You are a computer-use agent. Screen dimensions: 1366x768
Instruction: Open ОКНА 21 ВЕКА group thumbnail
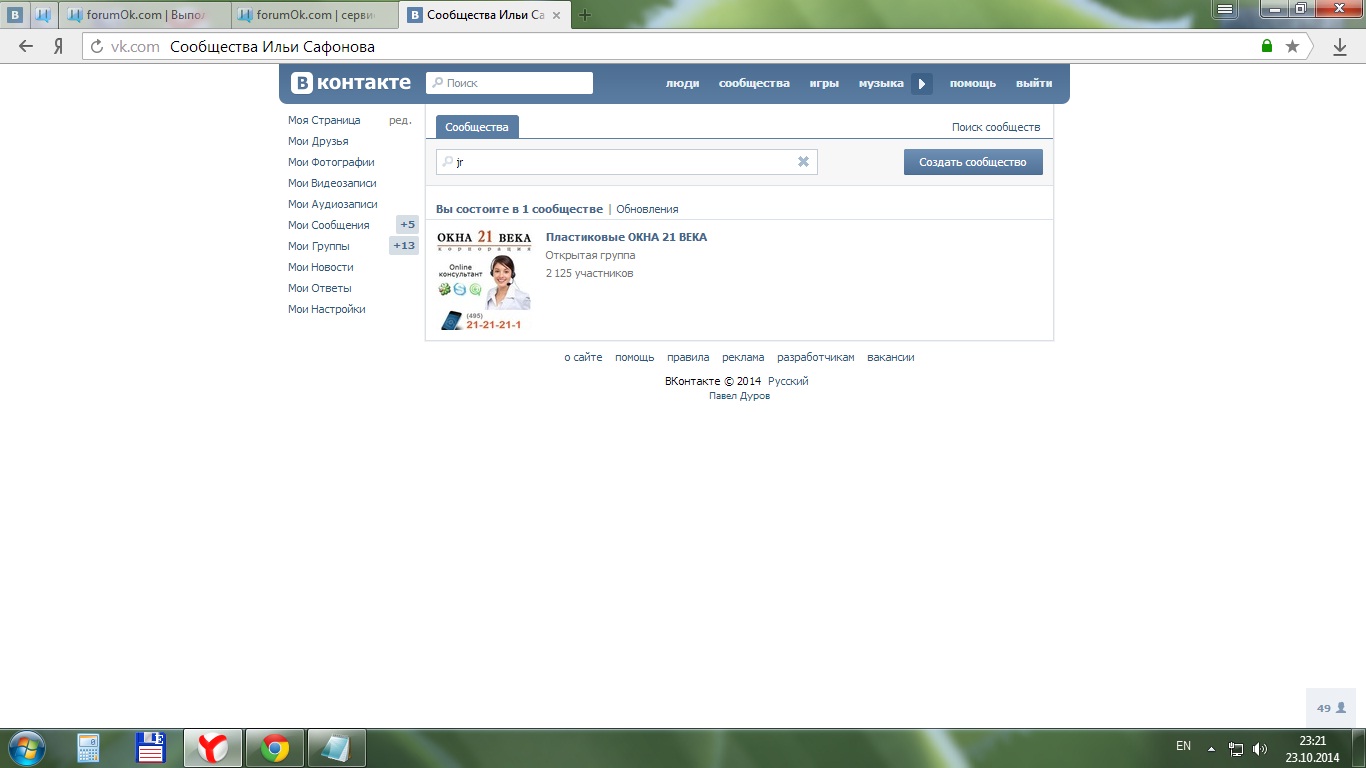pos(484,280)
